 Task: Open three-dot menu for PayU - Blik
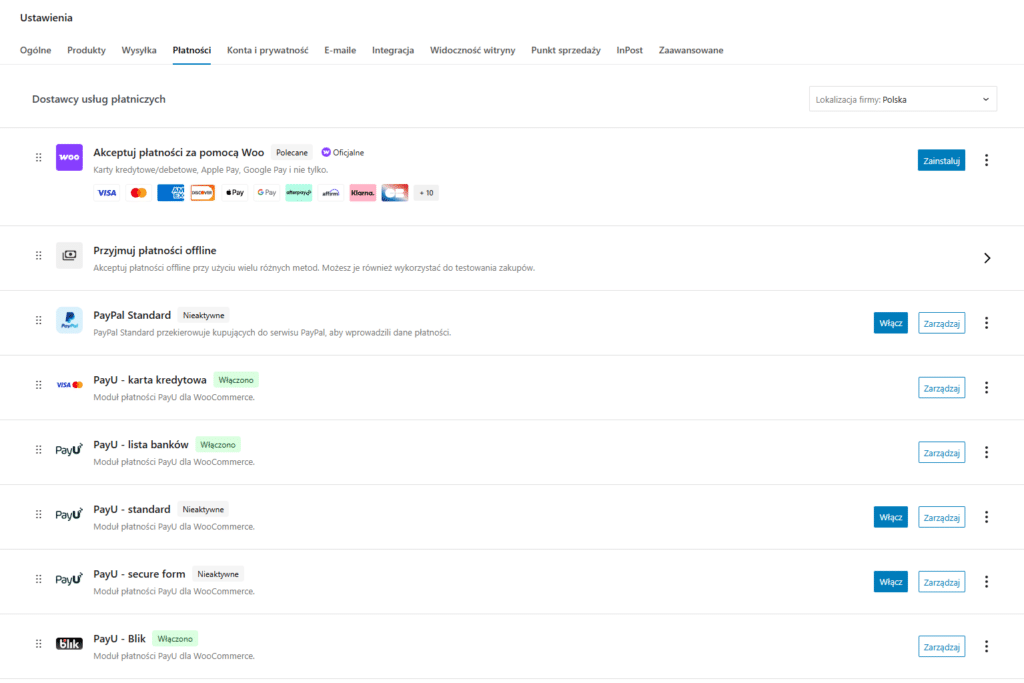(986, 646)
